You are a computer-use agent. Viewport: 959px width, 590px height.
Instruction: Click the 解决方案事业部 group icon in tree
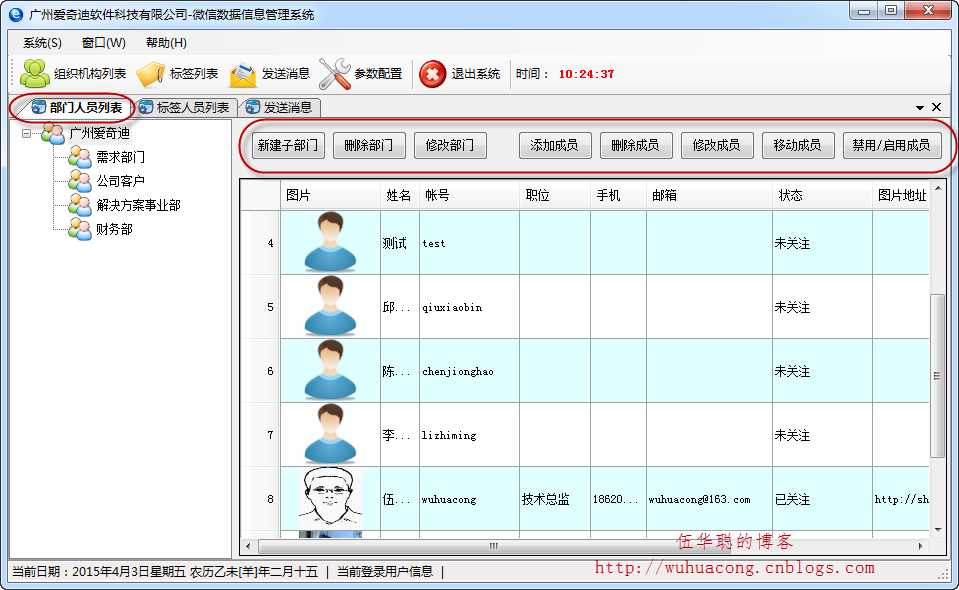click(x=80, y=205)
